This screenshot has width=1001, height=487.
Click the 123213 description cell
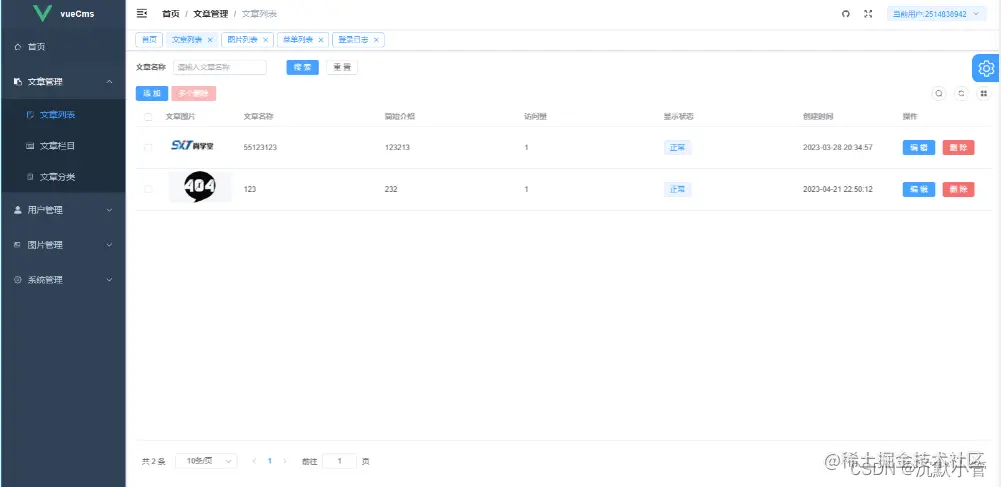point(397,147)
